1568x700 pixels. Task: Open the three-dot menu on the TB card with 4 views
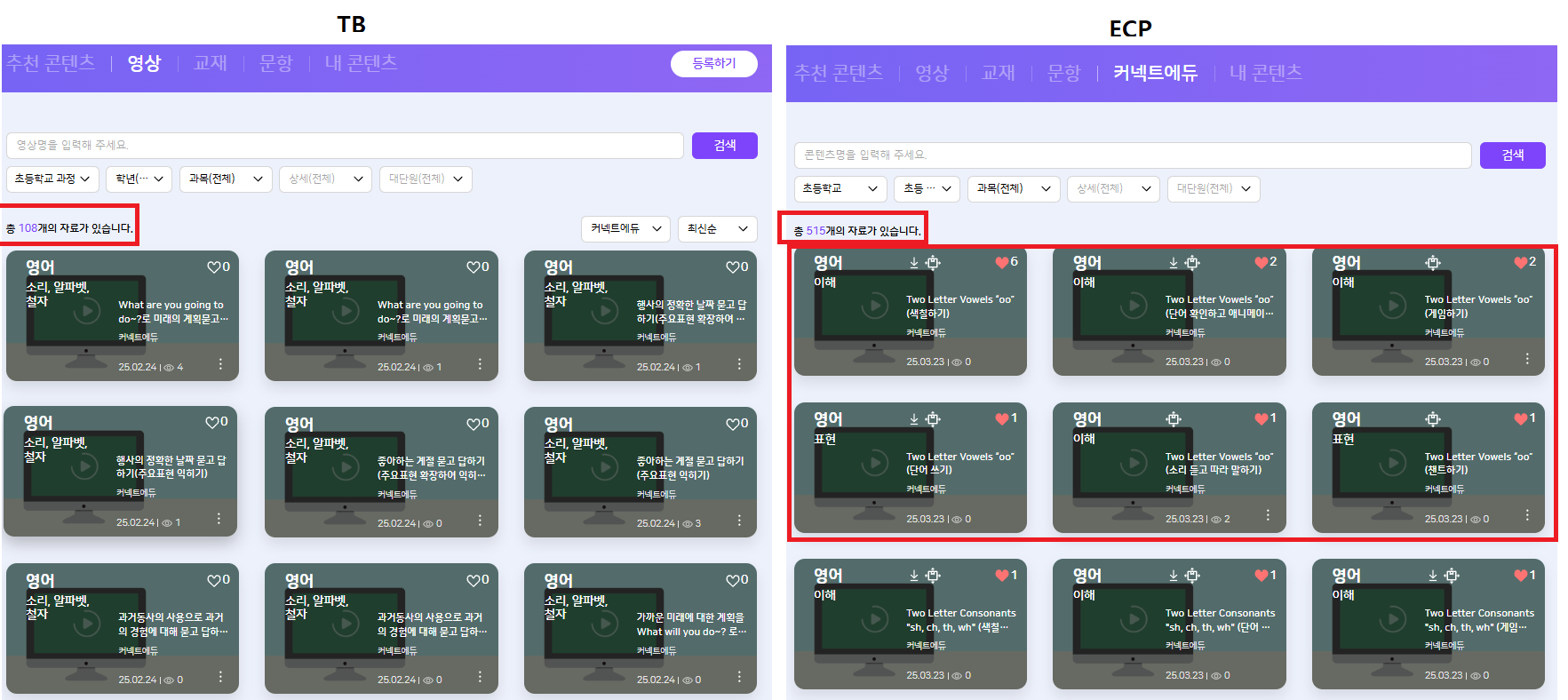pos(220,364)
